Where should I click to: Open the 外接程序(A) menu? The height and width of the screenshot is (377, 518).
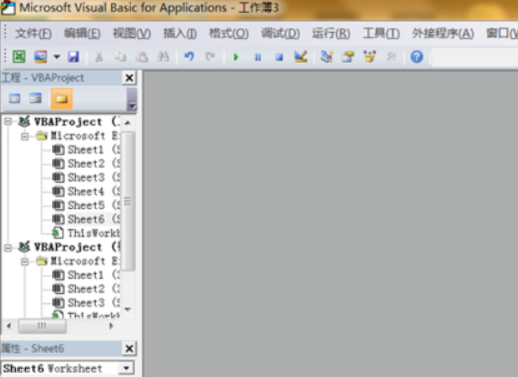[x=443, y=34]
